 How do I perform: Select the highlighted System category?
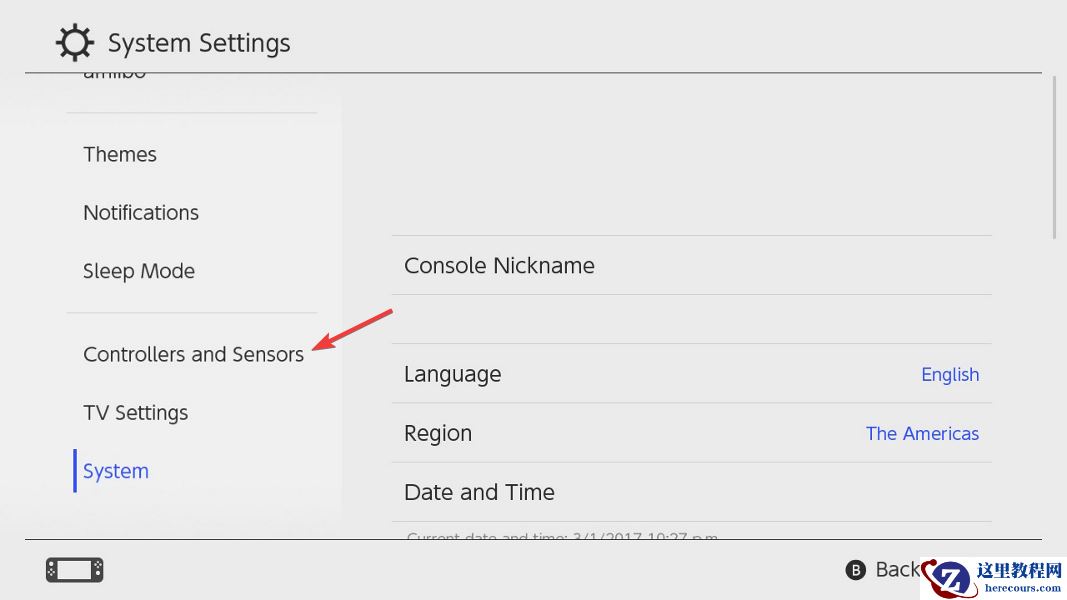tap(116, 471)
